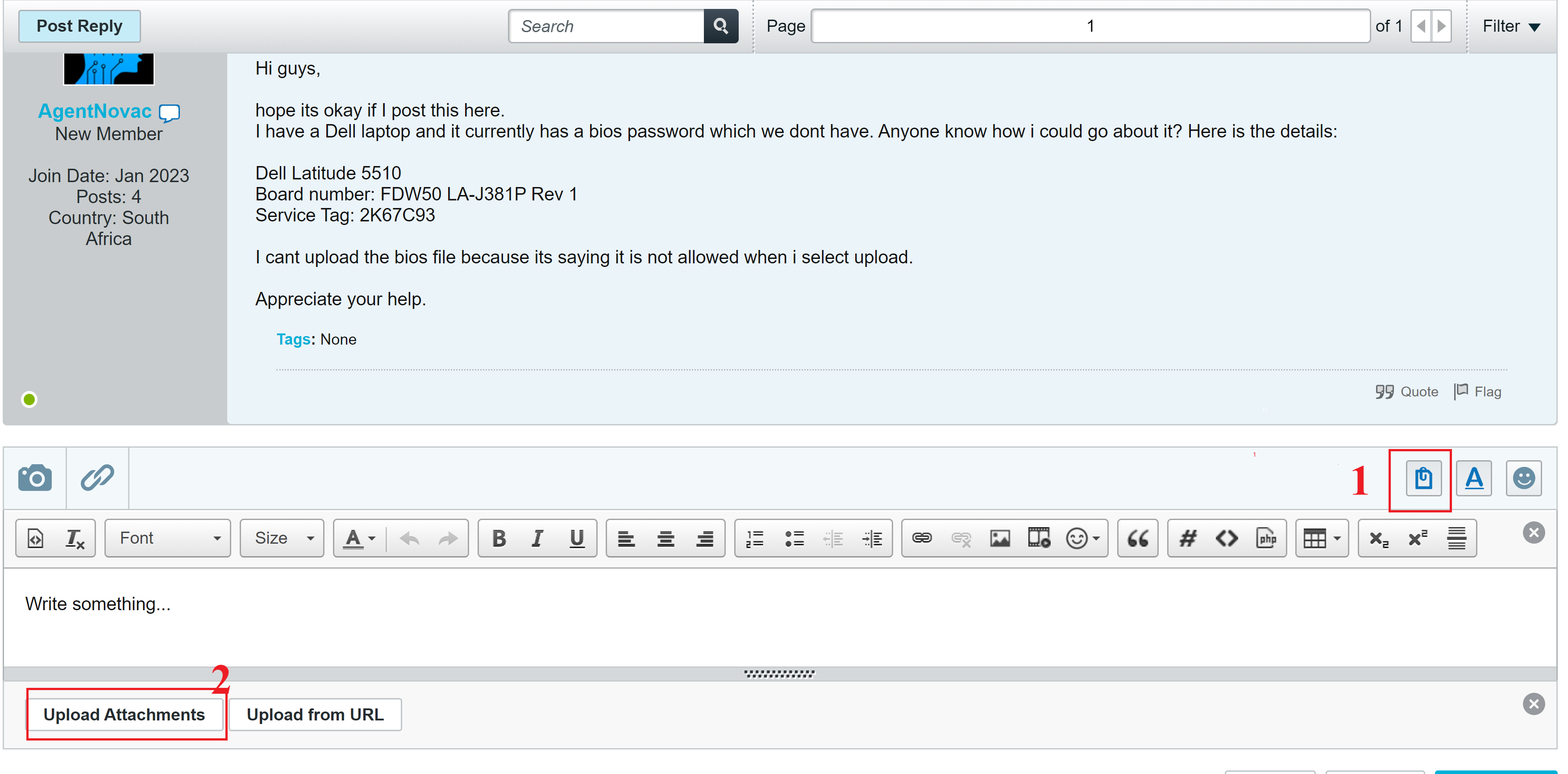Expand the Filter dropdown
The height and width of the screenshot is (774, 1568).
pos(1511,26)
